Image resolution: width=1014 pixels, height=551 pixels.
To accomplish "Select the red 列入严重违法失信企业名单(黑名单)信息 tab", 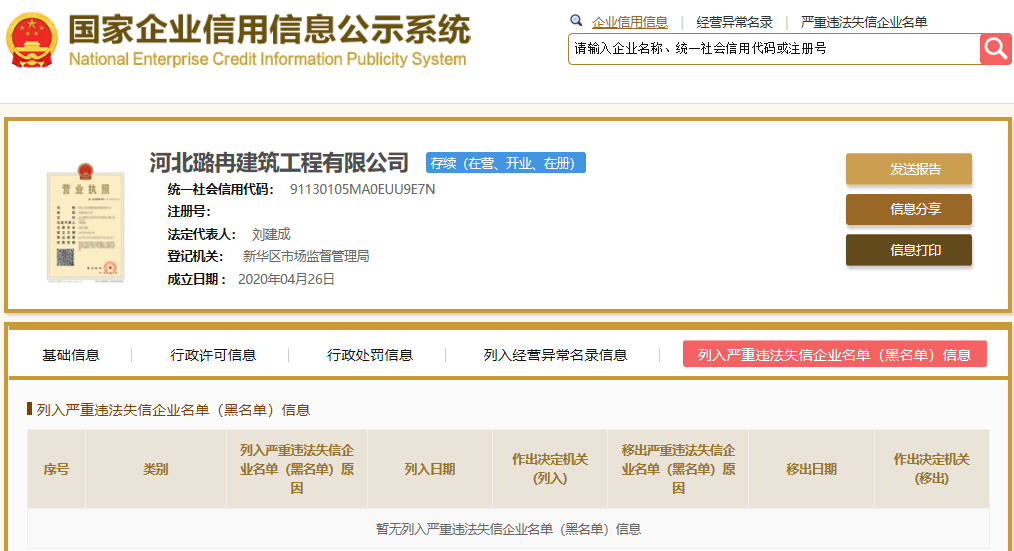I will pos(834,354).
